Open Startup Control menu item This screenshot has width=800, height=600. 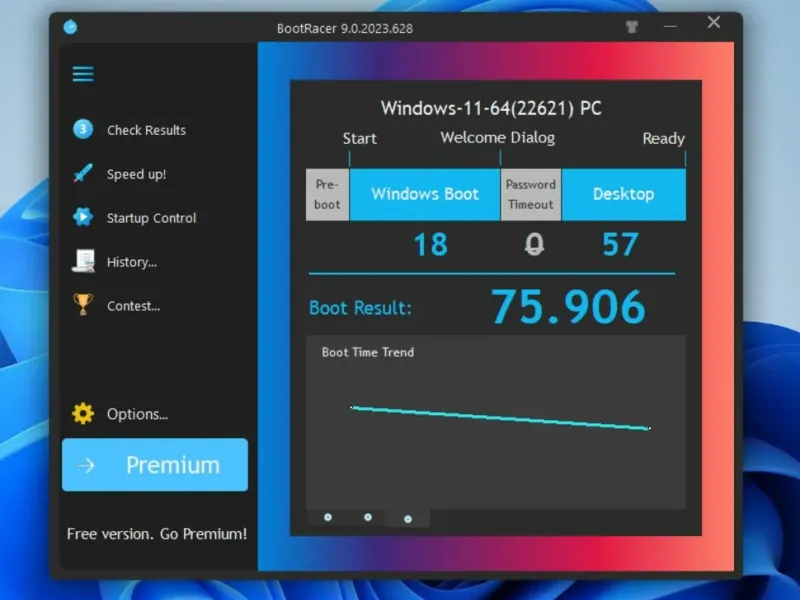click(151, 218)
